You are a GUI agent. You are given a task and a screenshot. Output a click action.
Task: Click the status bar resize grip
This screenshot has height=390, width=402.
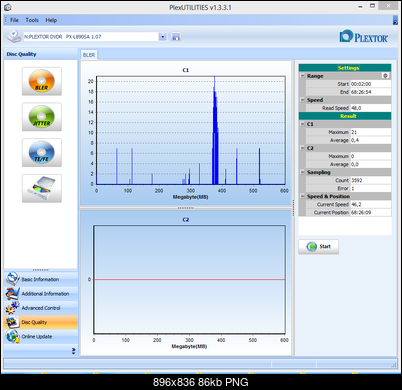(394, 365)
